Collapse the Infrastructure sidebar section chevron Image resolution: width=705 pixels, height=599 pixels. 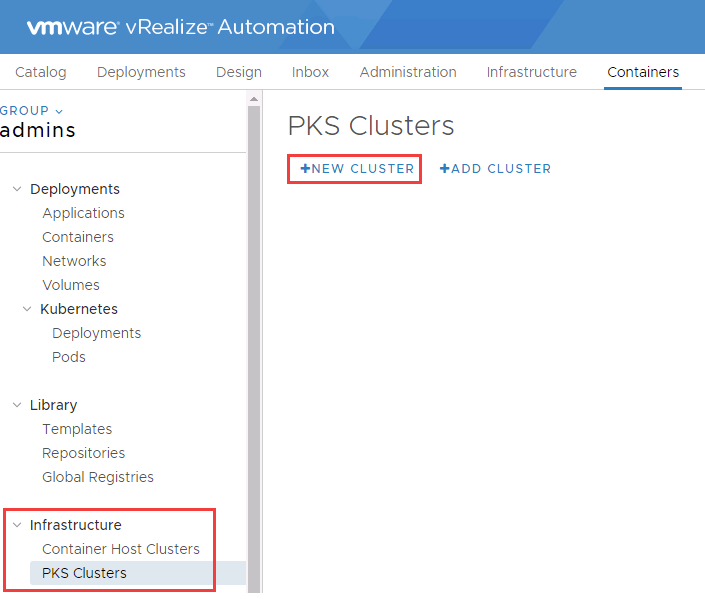(x=17, y=525)
